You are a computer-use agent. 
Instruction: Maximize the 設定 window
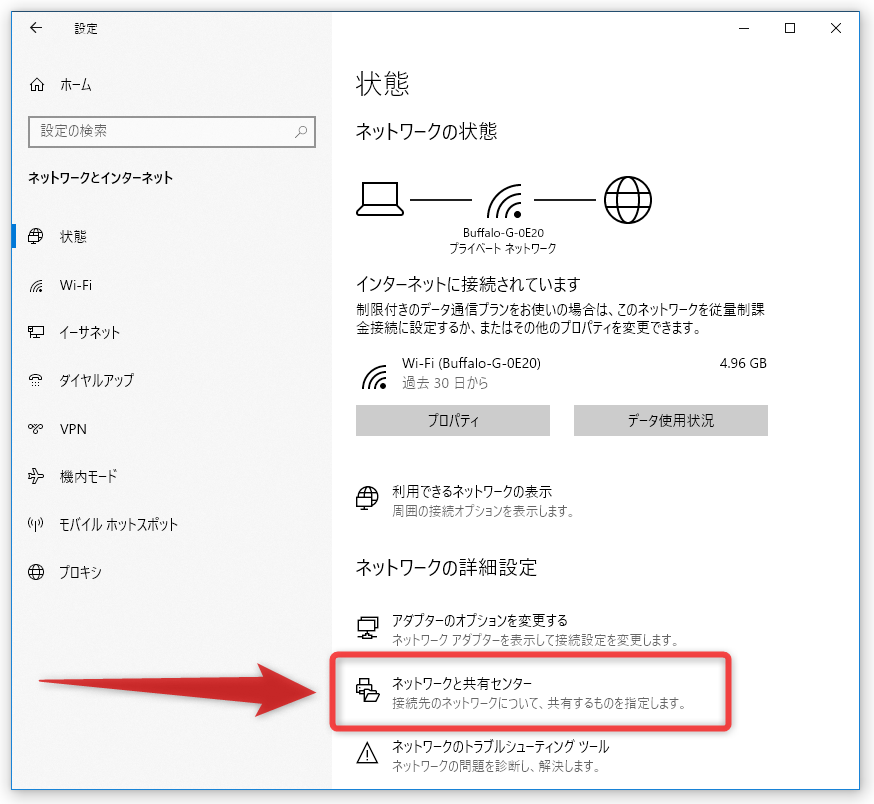(x=790, y=28)
